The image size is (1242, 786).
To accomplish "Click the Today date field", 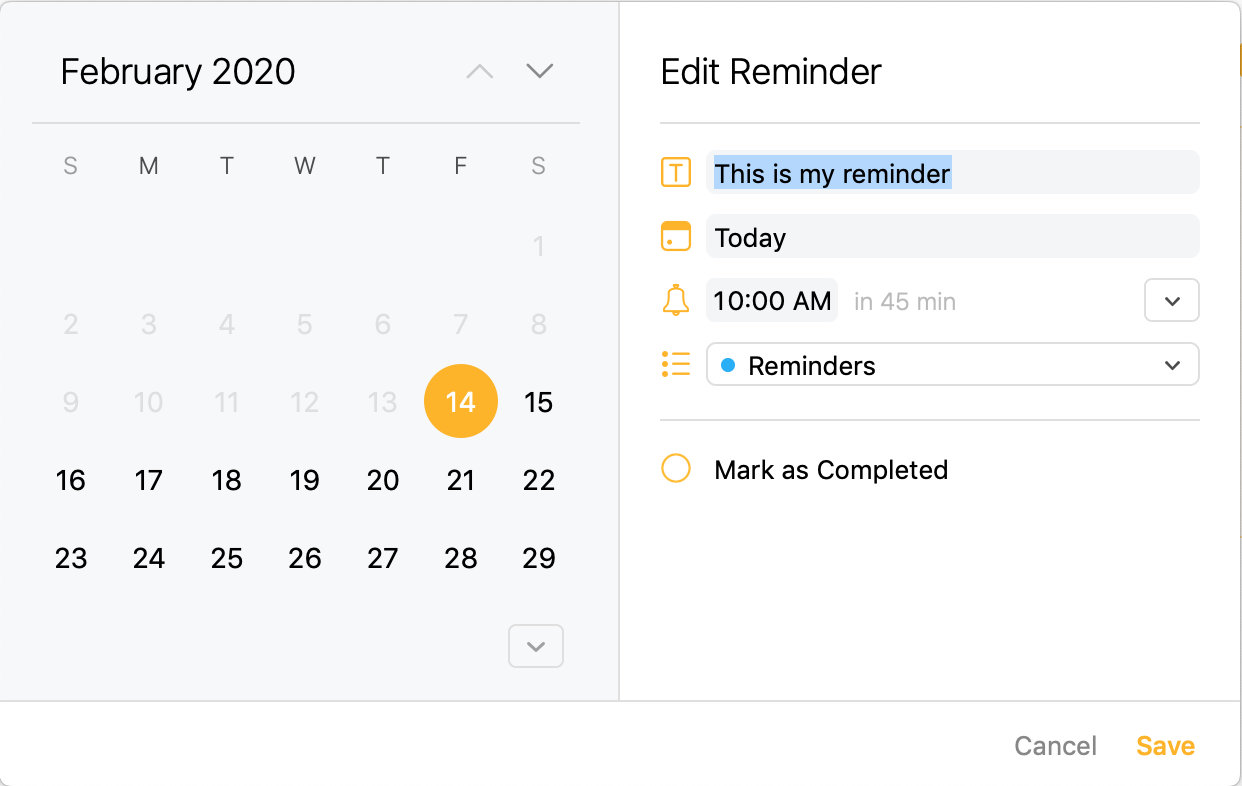I will [953, 237].
